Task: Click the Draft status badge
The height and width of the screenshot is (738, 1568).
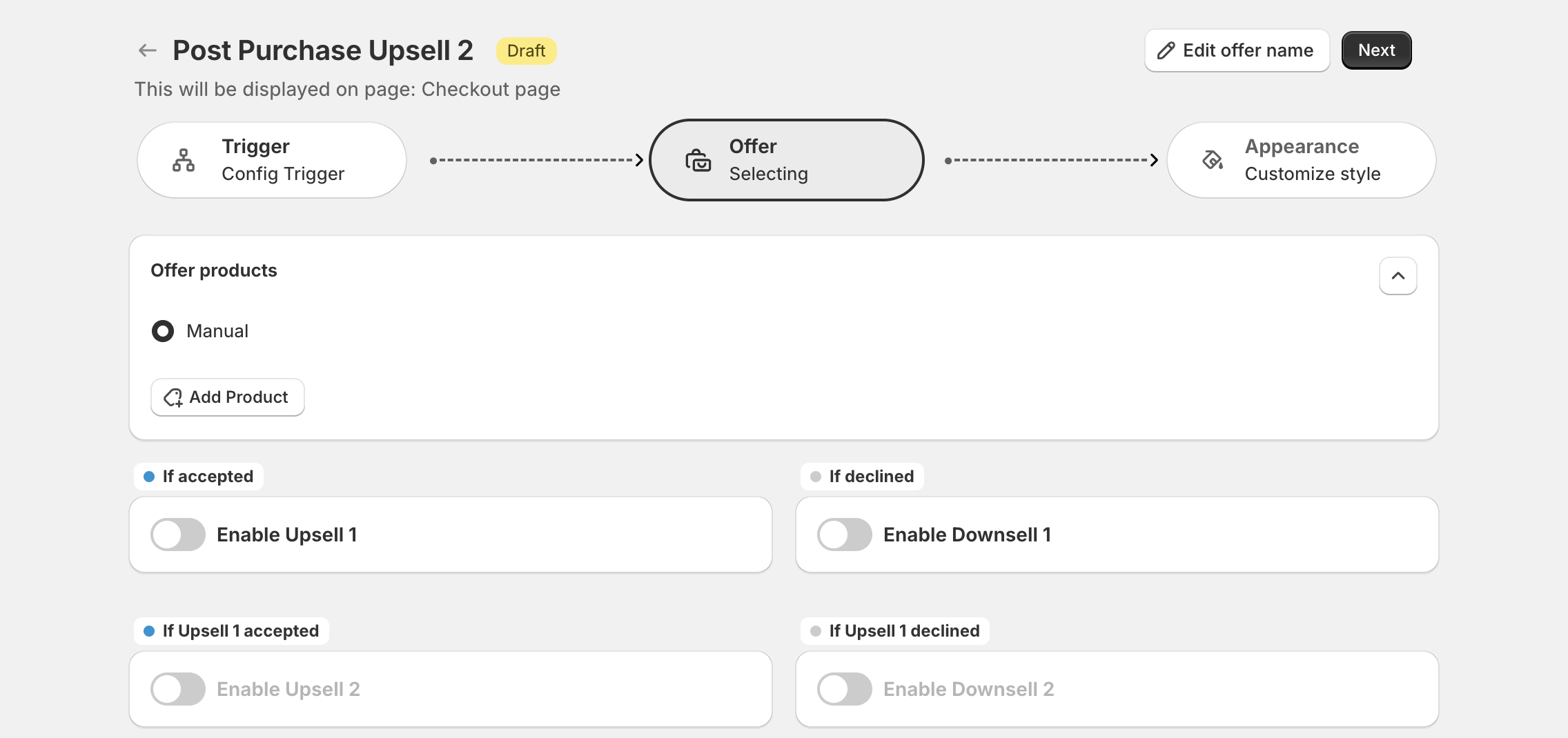Action: point(527,51)
